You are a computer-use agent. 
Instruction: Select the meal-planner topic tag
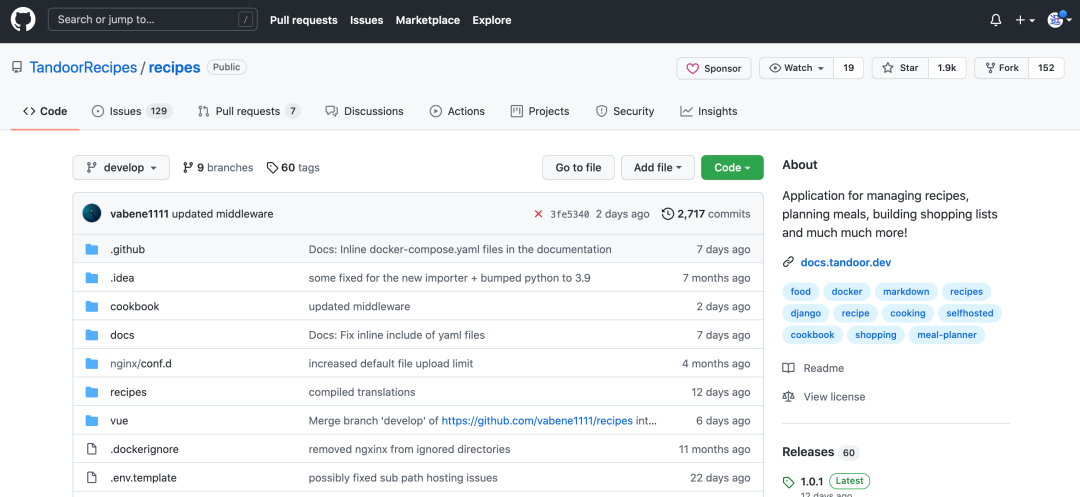tap(947, 335)
